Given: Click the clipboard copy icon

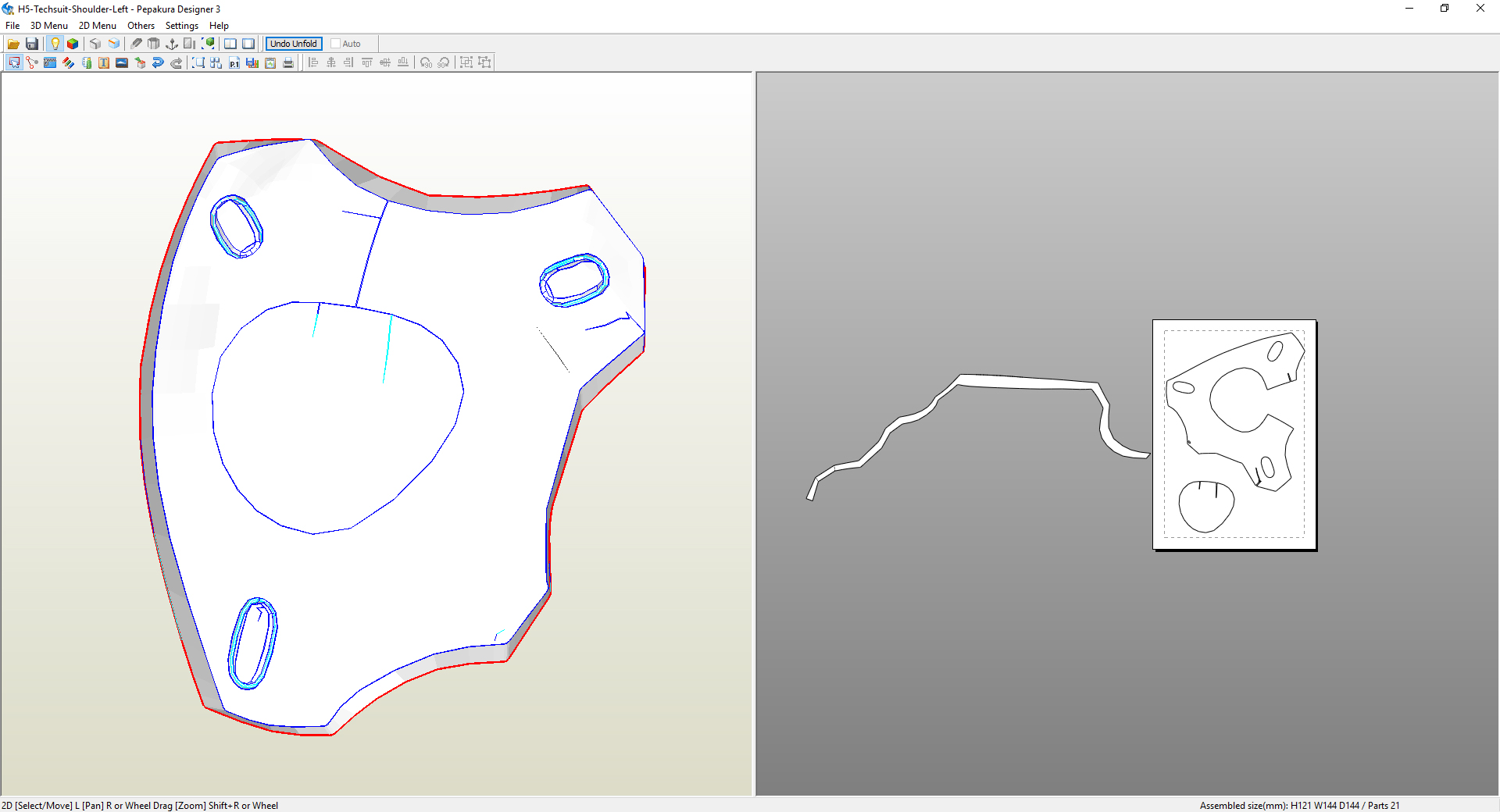Looking at the screenshot, I should [x=270, y=62].
